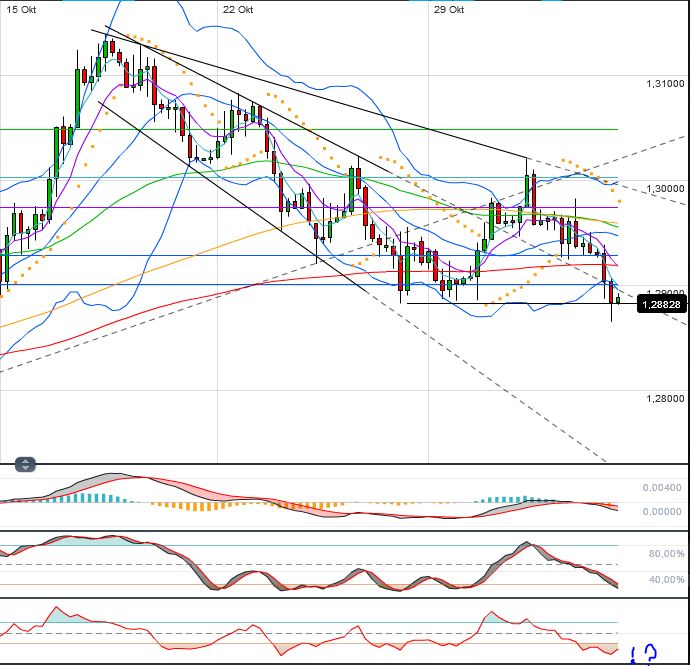Select the blue handwritten "!?" annotation
Image resolution: width=690 pixels, height=666 pixels.
coord(644,654)
